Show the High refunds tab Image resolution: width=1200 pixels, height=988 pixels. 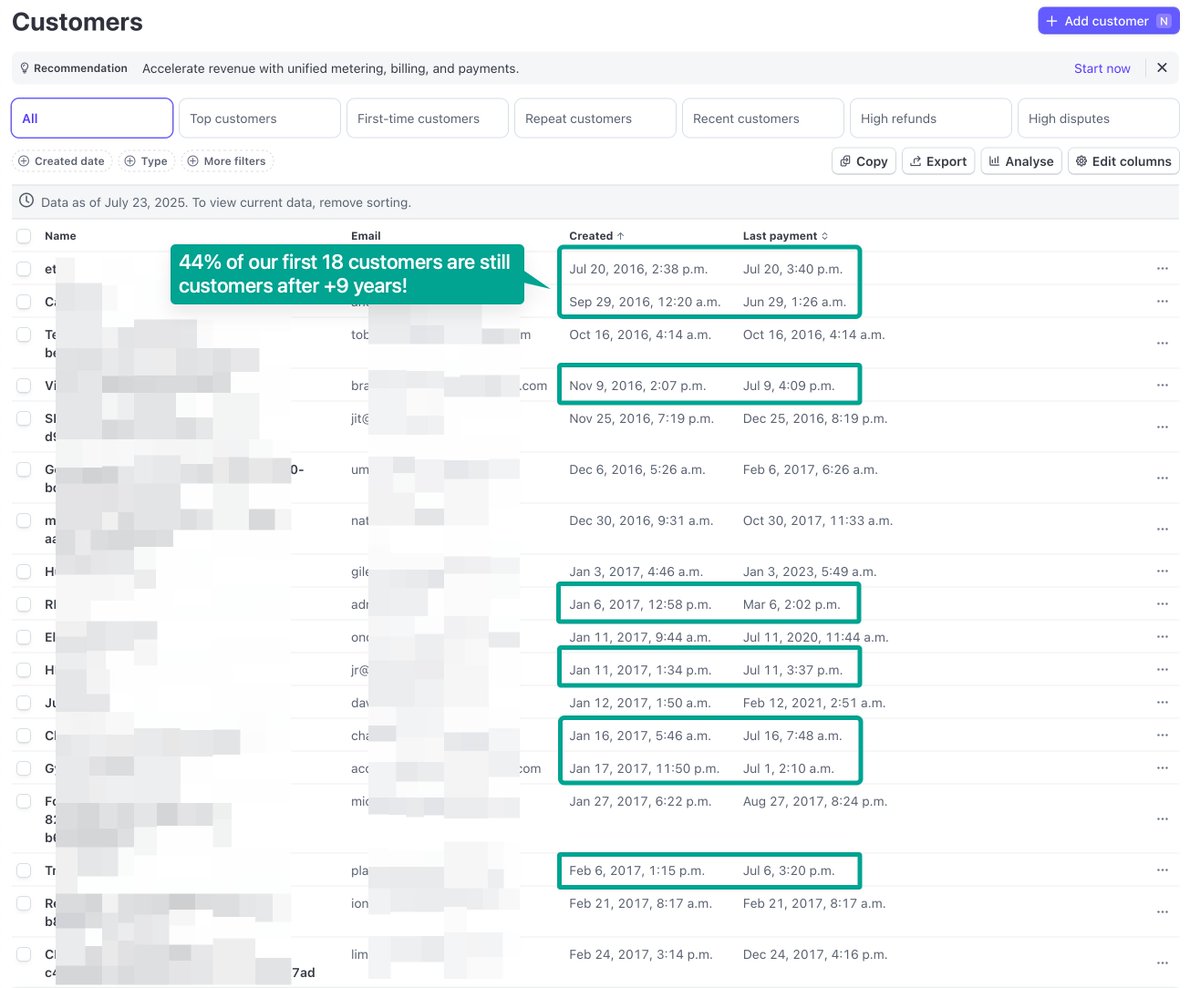coord(930,118)
